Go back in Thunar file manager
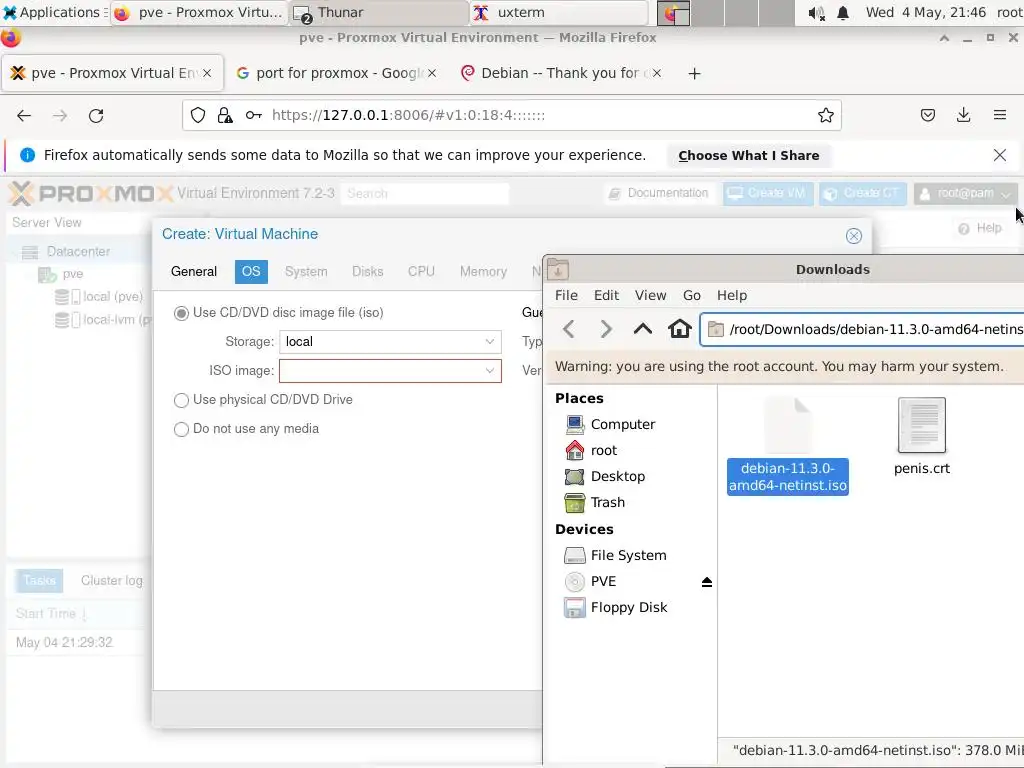Image resolution: width=1024 pixels, height=768 pixels. click(x=569, y=328)
